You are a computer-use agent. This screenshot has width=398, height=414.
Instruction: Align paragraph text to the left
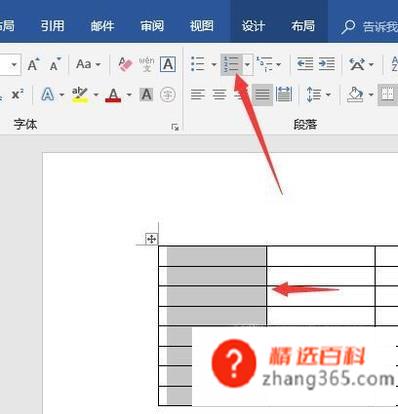coord(198,95)
